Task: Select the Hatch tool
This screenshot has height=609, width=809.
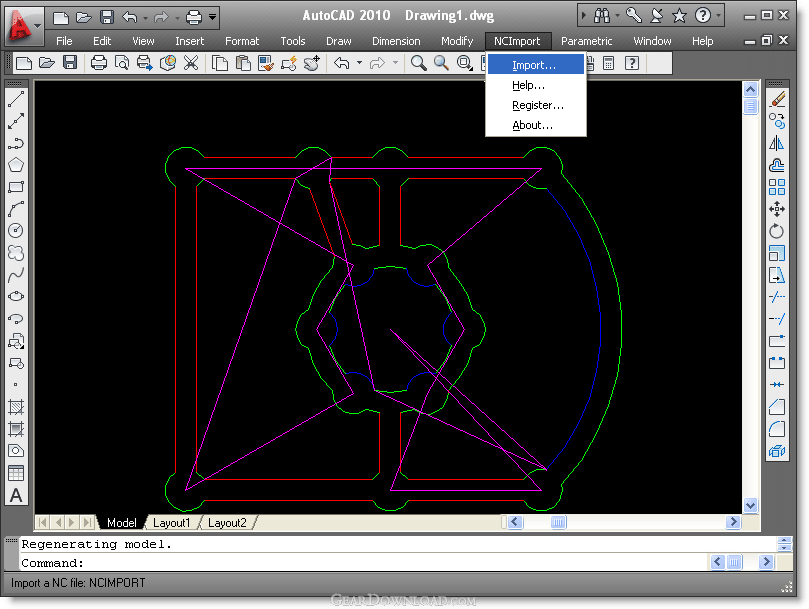Action: (x=15, y=407)
